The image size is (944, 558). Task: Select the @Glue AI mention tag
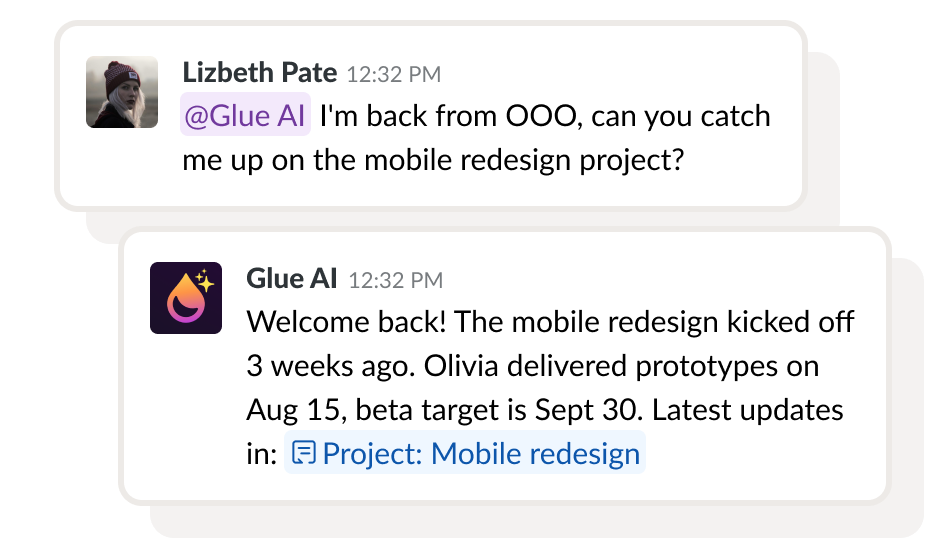(x=245, y=115)
